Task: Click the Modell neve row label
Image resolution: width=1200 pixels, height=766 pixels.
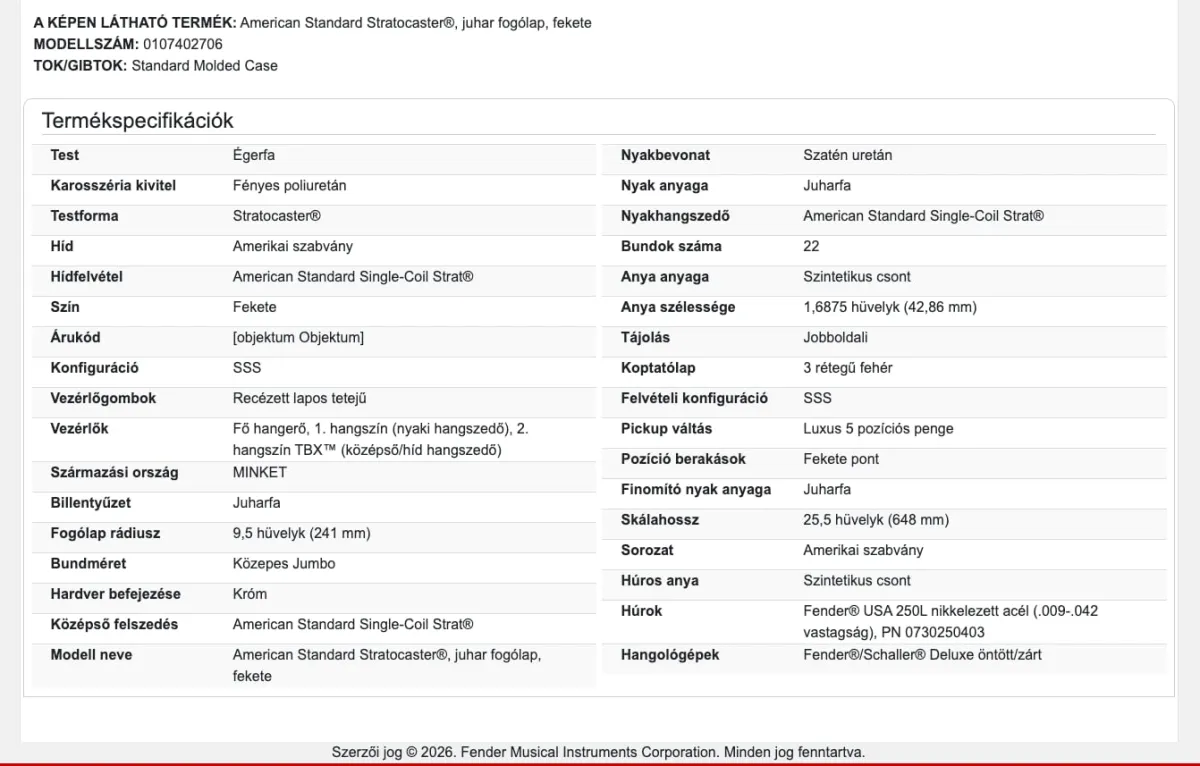Action: point(91,655)
